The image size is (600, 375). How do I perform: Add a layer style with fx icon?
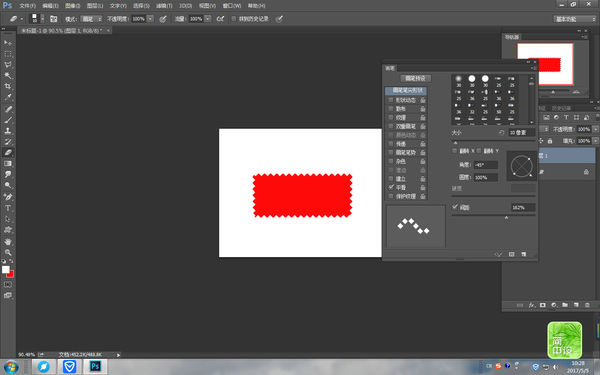(x=532, y=305)
